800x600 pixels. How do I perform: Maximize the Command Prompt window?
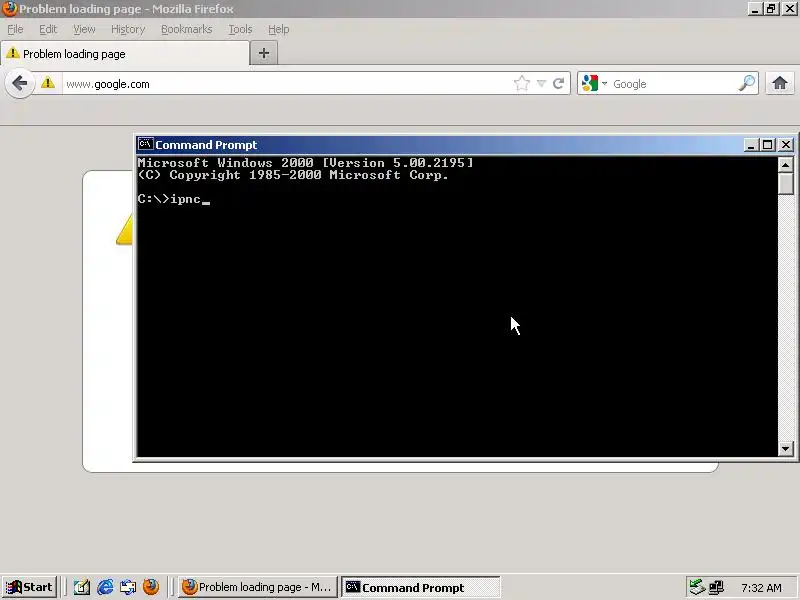767,145
